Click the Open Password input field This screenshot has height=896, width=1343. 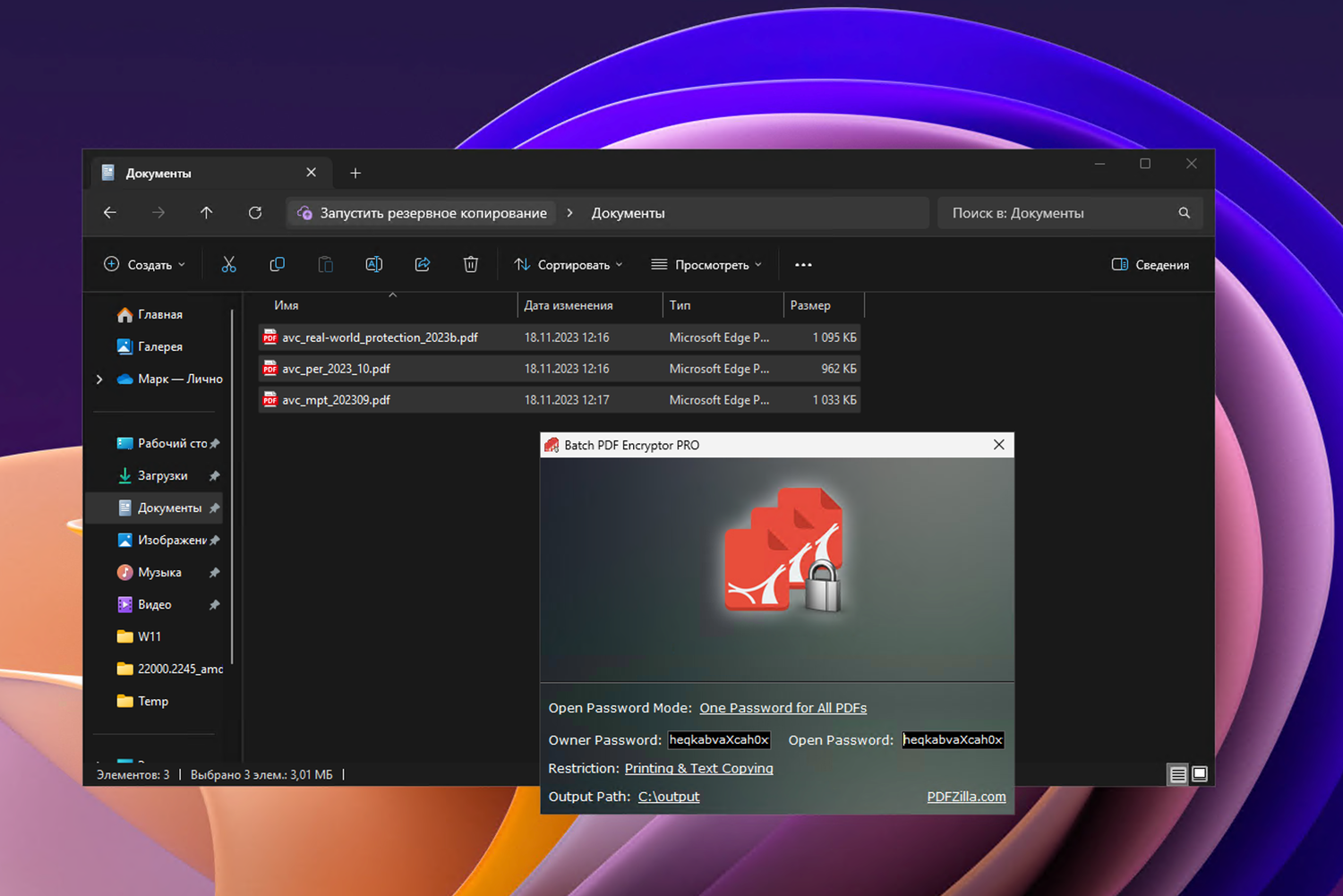[953, 739]
